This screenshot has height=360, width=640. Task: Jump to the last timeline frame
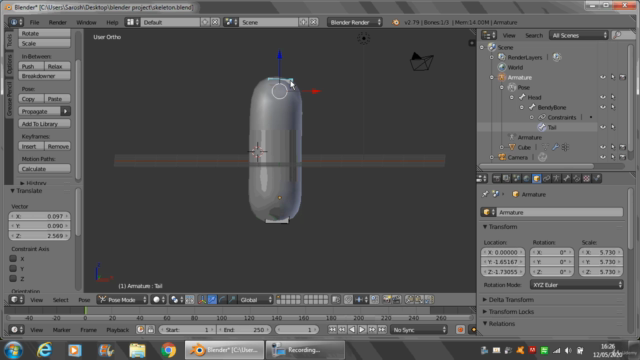tap(382, 330)
